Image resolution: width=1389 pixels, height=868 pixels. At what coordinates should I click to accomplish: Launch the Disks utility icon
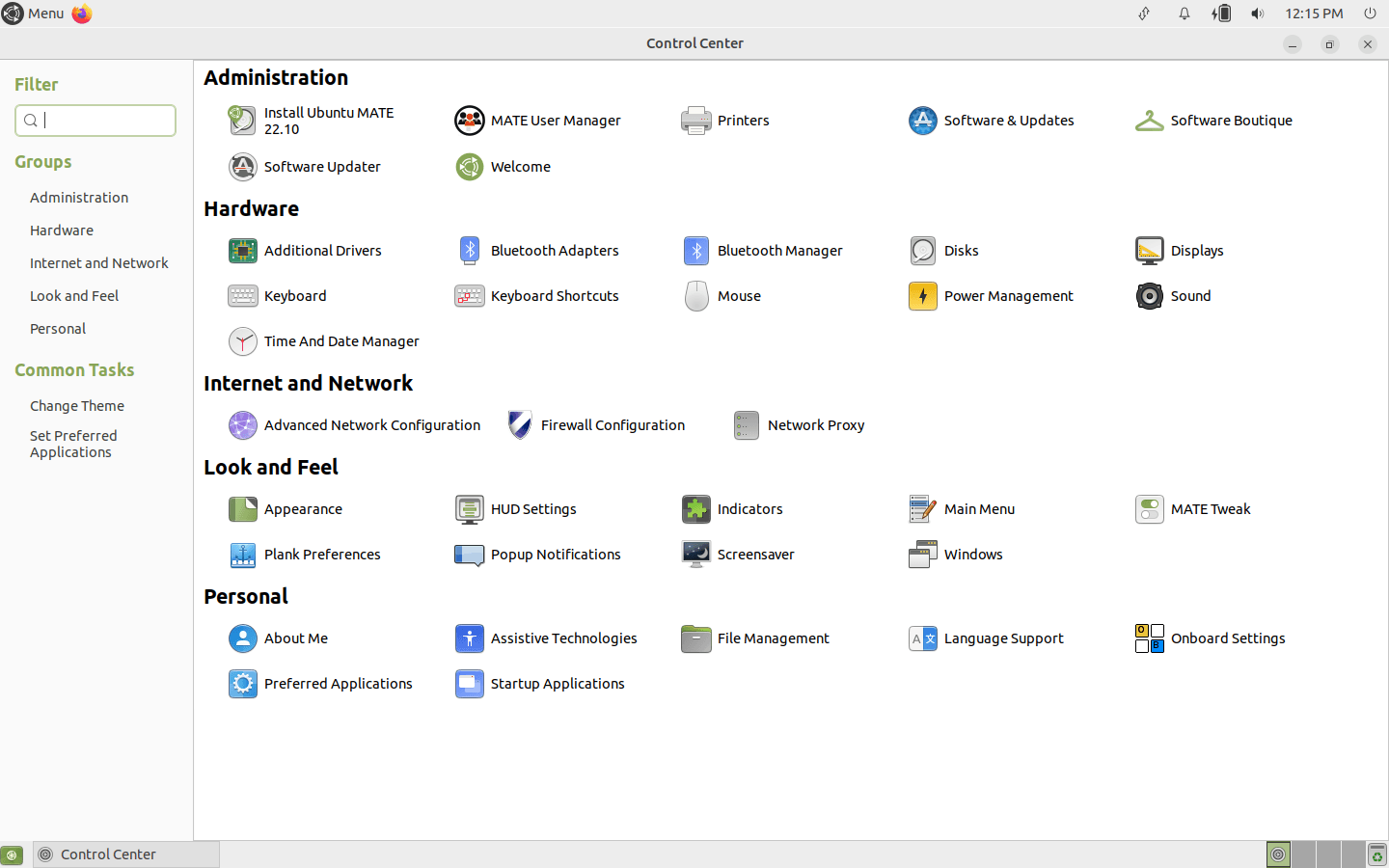pyautogui.click(x=923, y=251)
